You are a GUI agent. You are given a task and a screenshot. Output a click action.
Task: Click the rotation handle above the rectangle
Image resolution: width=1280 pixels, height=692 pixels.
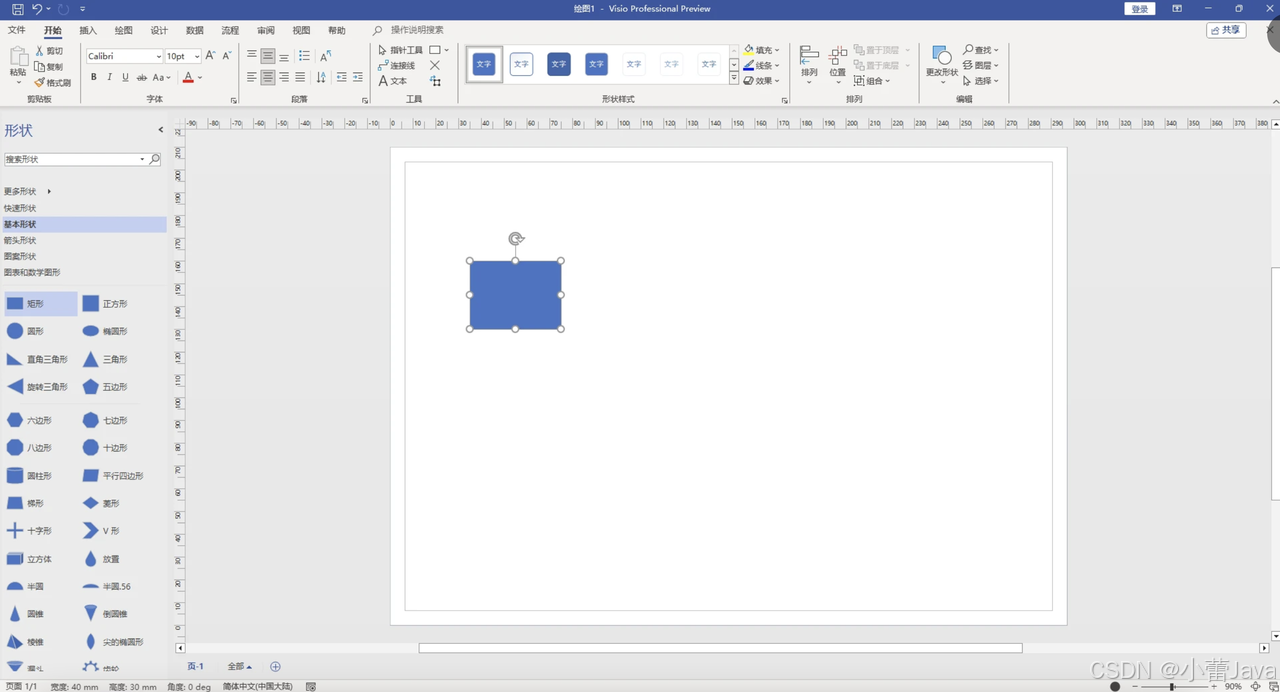pyautogui.click(x=516, y=238)
